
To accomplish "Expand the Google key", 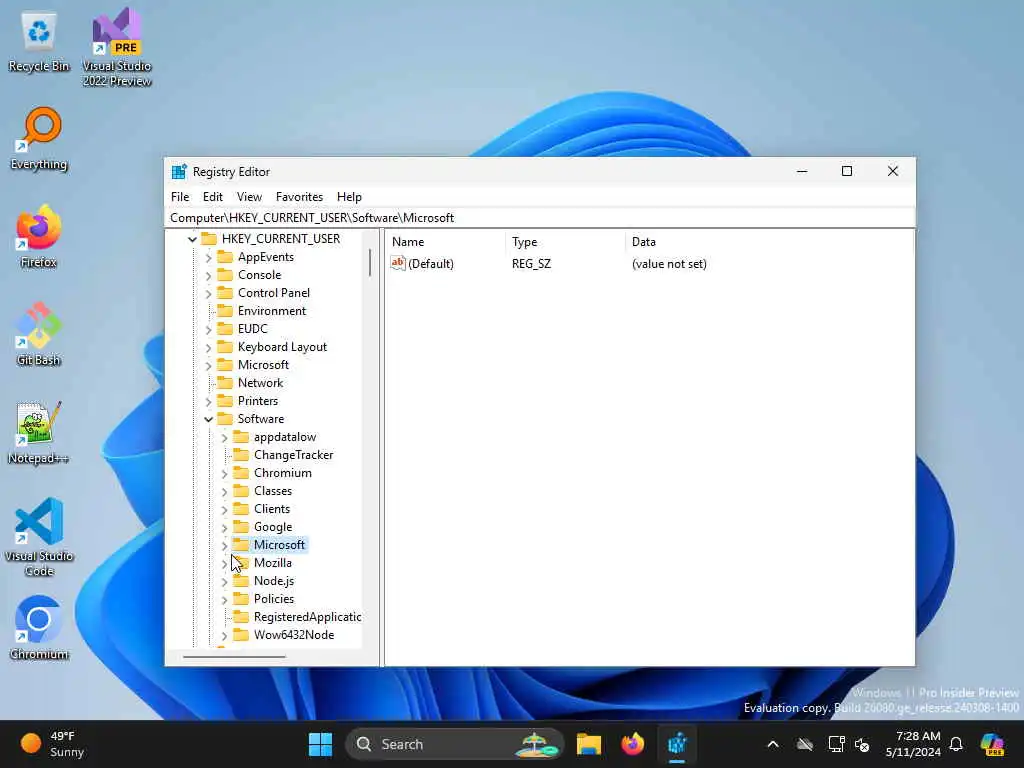I will coord(225,527).
